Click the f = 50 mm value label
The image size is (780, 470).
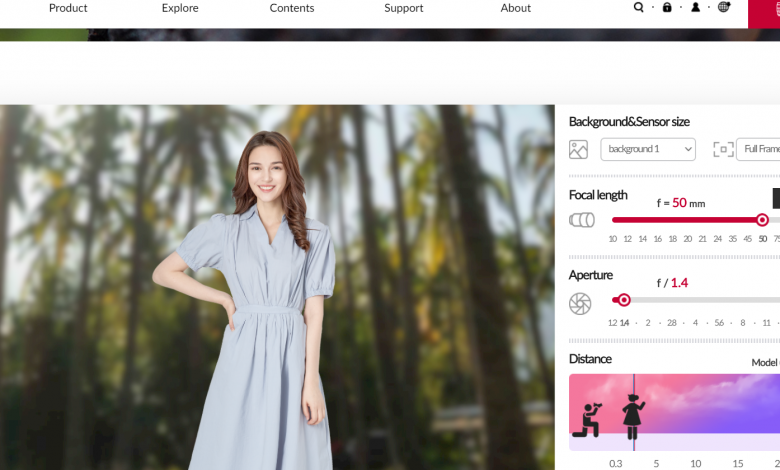coord(681,203)
